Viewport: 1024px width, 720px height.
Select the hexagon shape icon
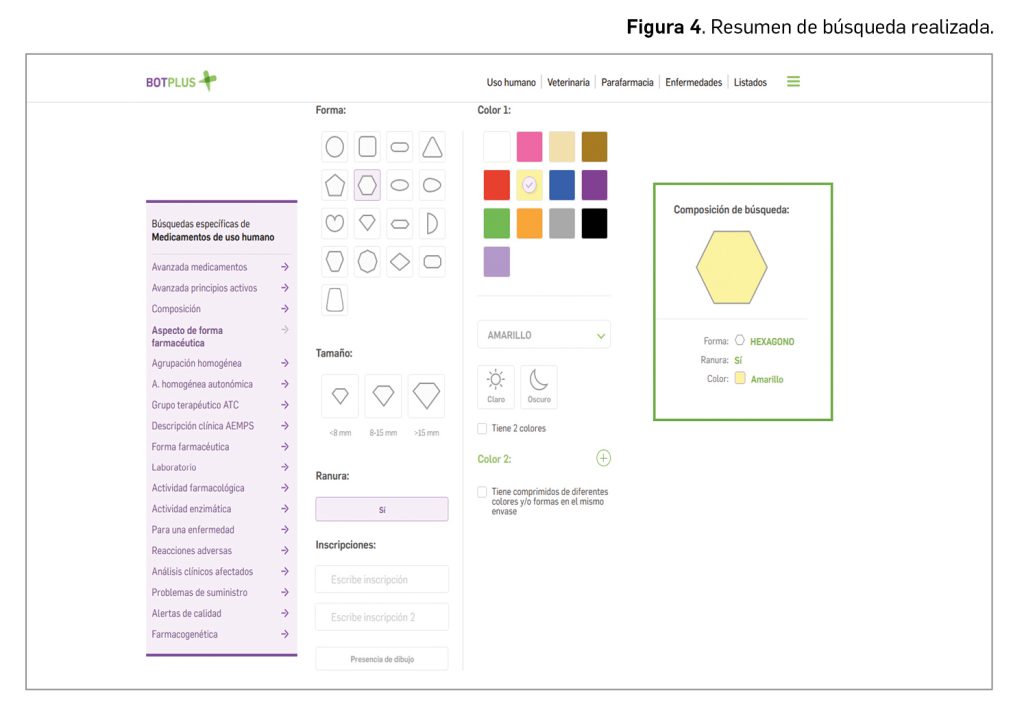[367, 185]
